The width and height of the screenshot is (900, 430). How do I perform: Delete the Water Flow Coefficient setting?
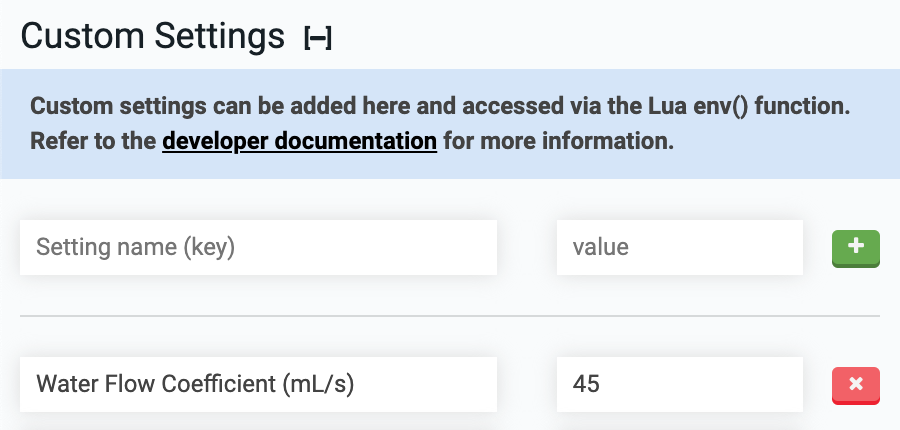tap(855, 385)
